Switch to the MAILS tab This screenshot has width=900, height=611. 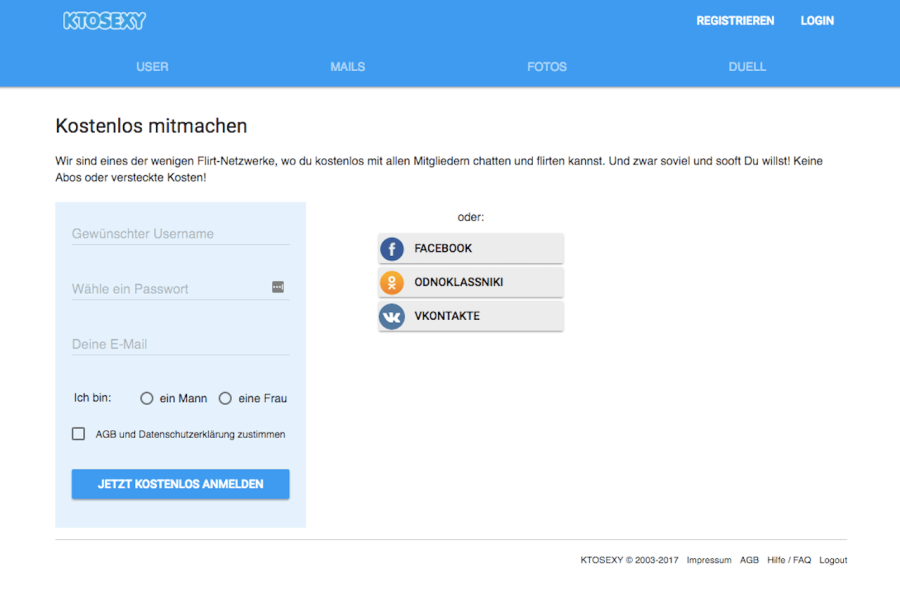point(347,67)
